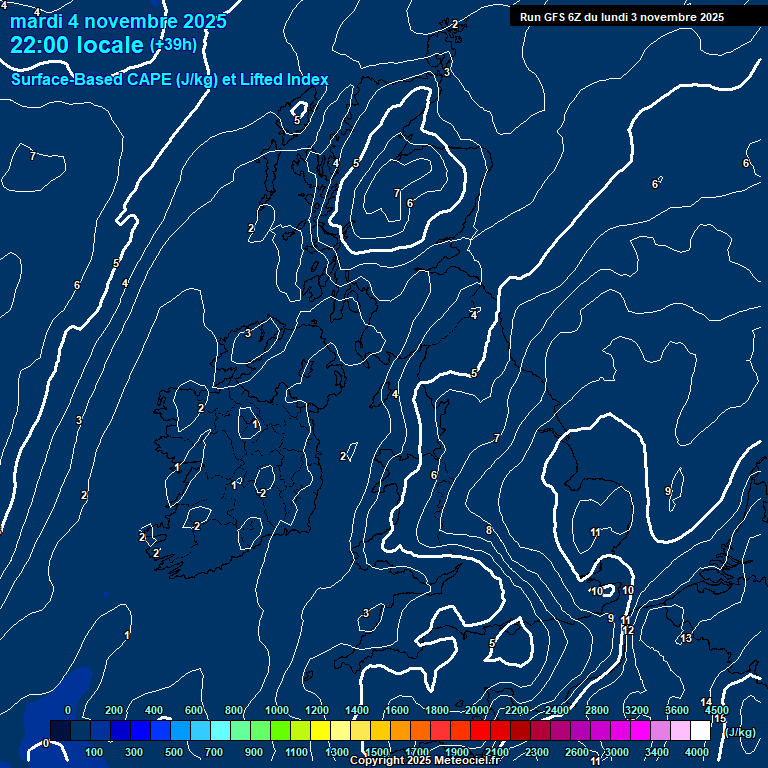Click the 1000 value on the legend scale
Image resolution: width=768 pixels, height=768 pixels.
click(277, 710)
